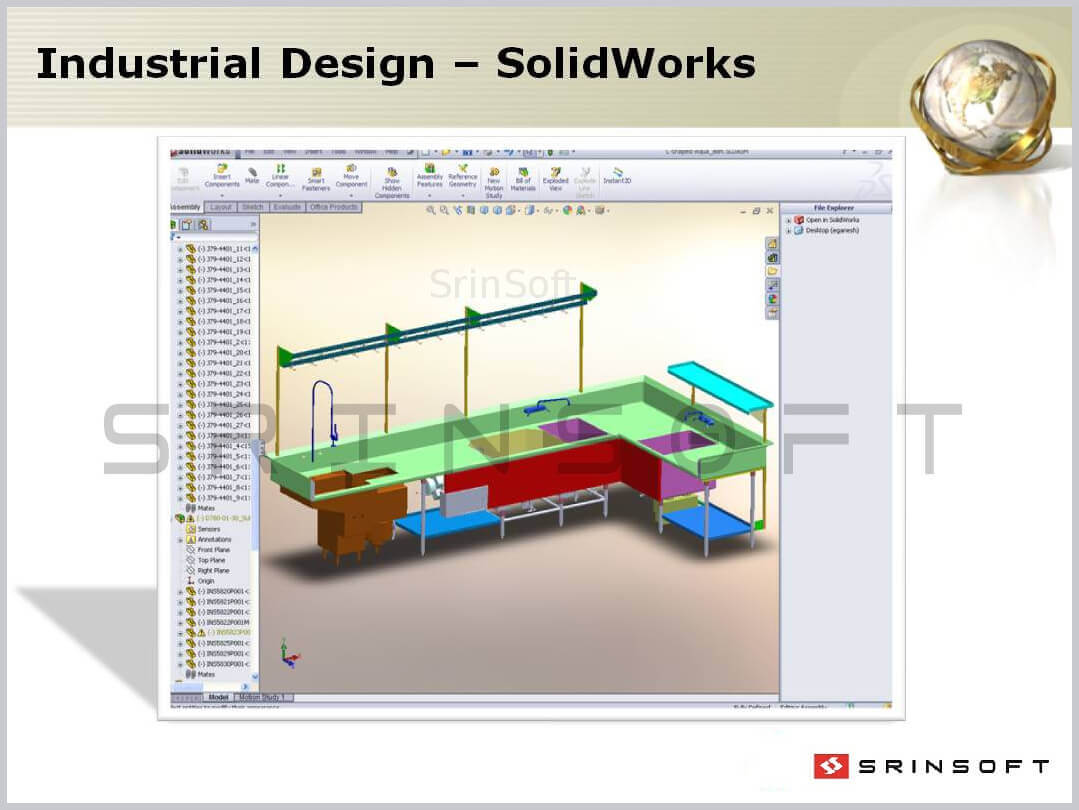1079x810 pixels.
Task: Switch to the Evaluate tab
Action: coord(287,207)
